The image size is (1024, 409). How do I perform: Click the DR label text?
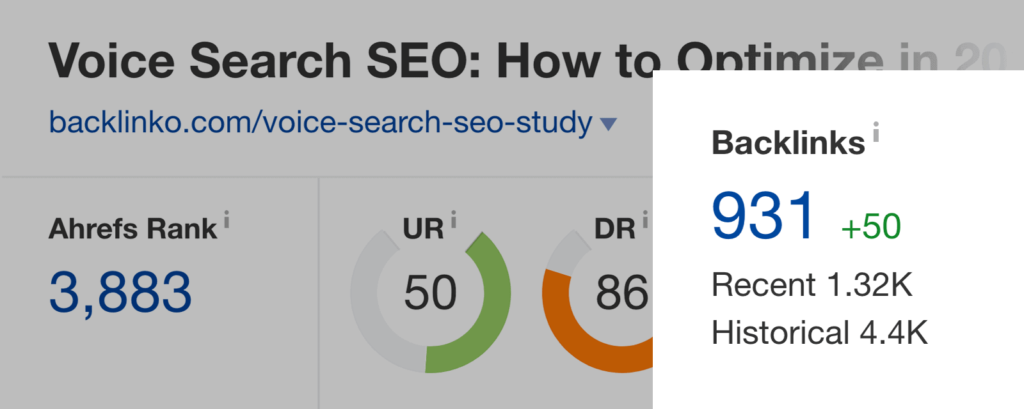[x=615, y=229]
